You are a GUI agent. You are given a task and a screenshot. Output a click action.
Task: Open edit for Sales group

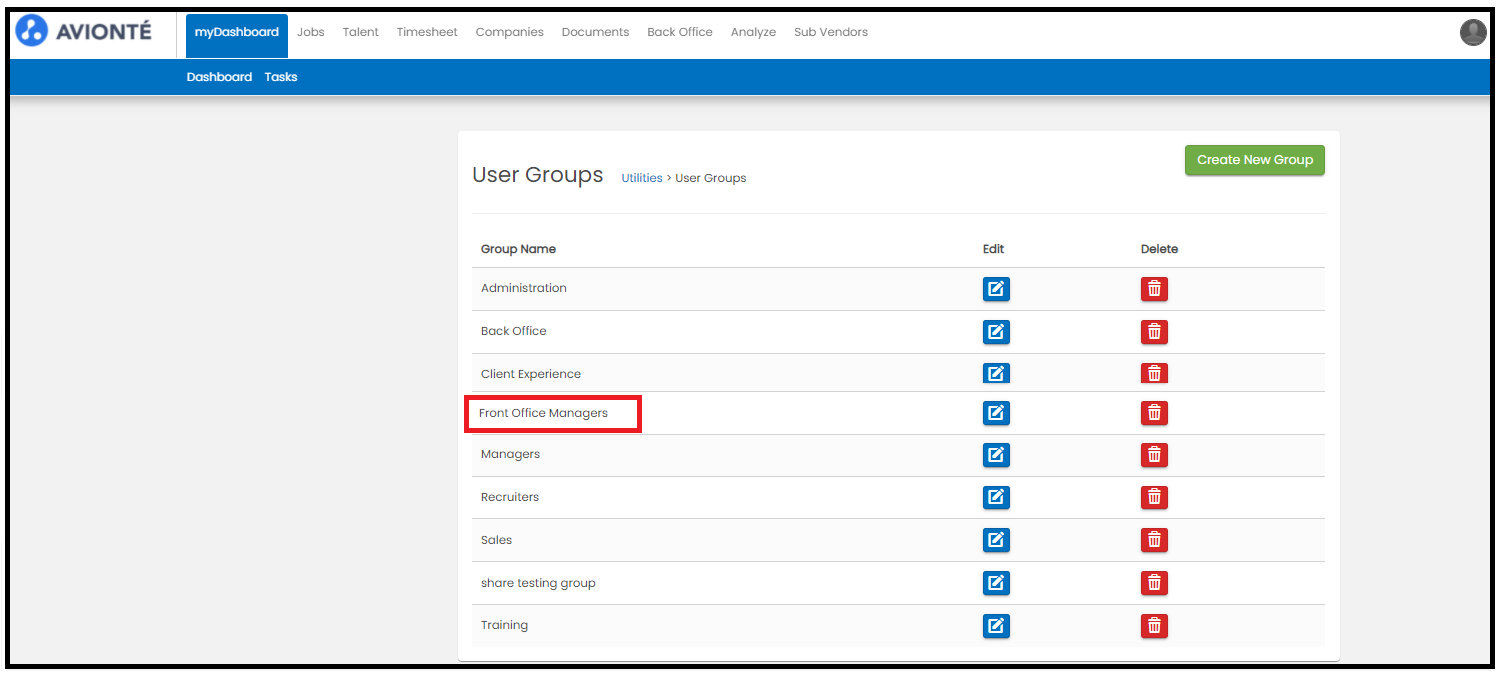tap(995, 540)
